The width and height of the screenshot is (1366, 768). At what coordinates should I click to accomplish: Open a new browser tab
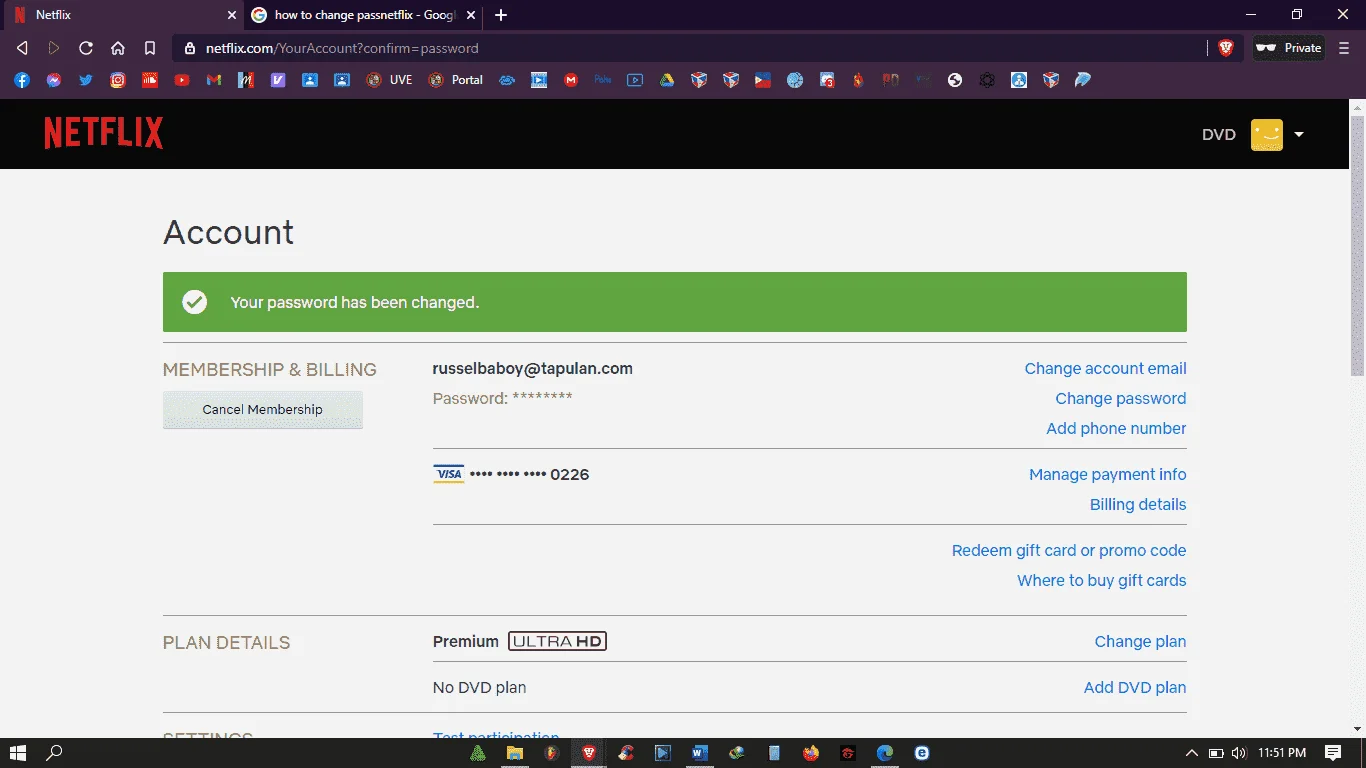501,15
